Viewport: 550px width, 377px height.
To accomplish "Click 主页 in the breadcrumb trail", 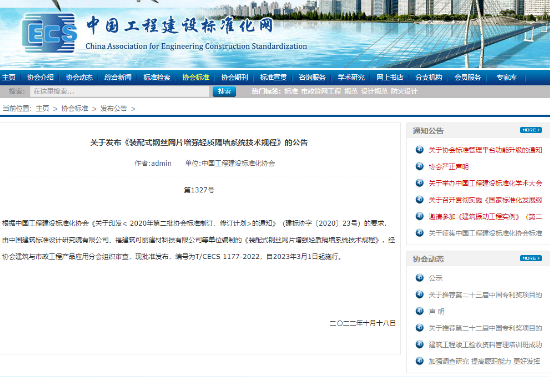I will [43, 108].
